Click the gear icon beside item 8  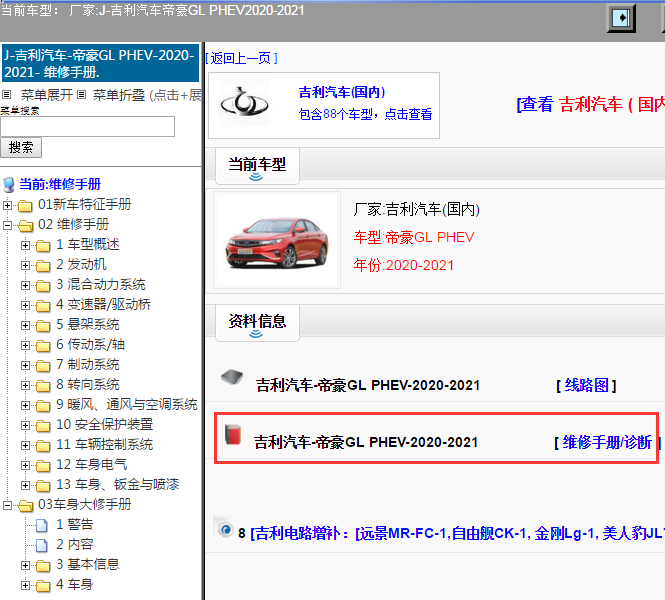click(x=224, y=527)
